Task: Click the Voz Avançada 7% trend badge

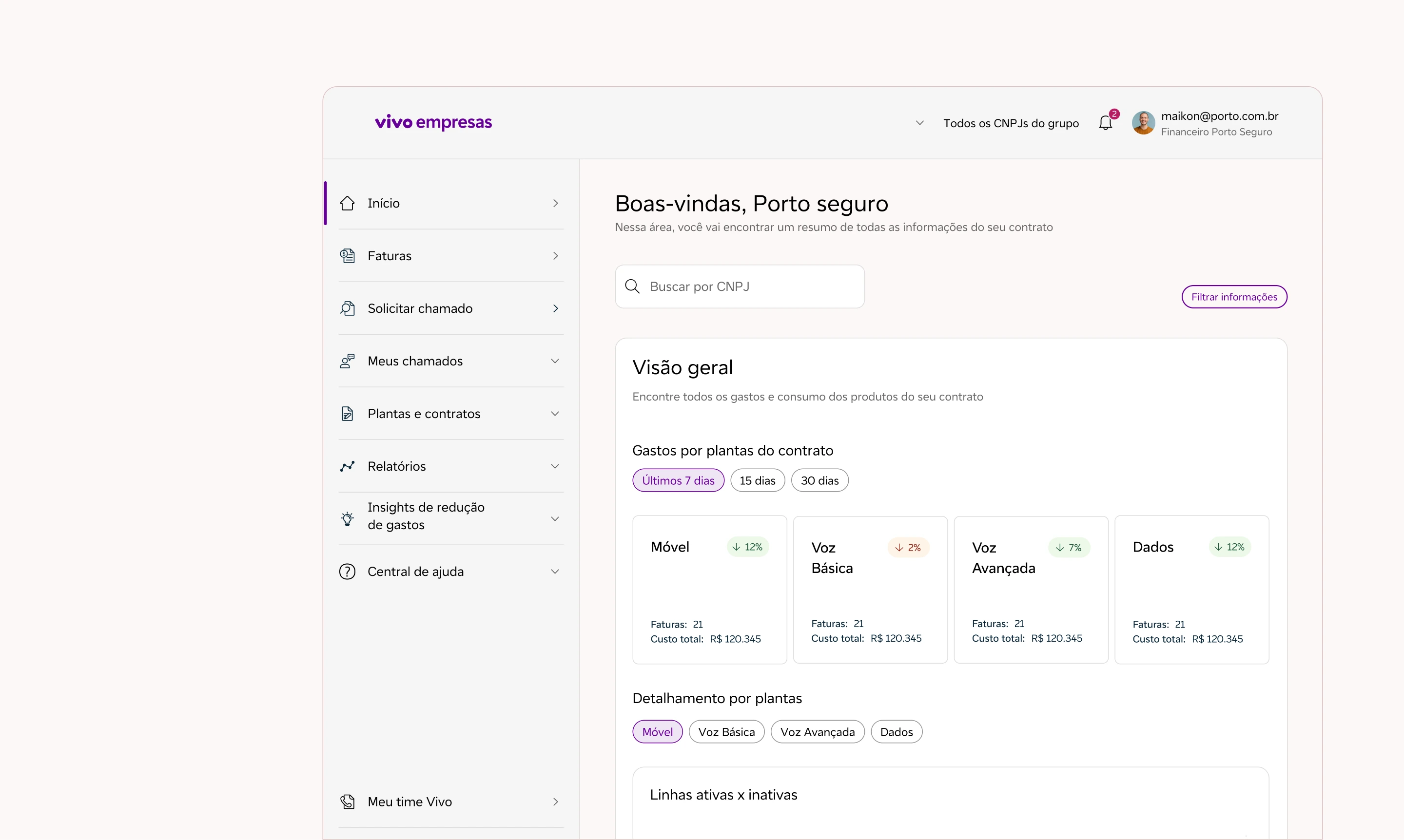Action: pos(1069,547)
